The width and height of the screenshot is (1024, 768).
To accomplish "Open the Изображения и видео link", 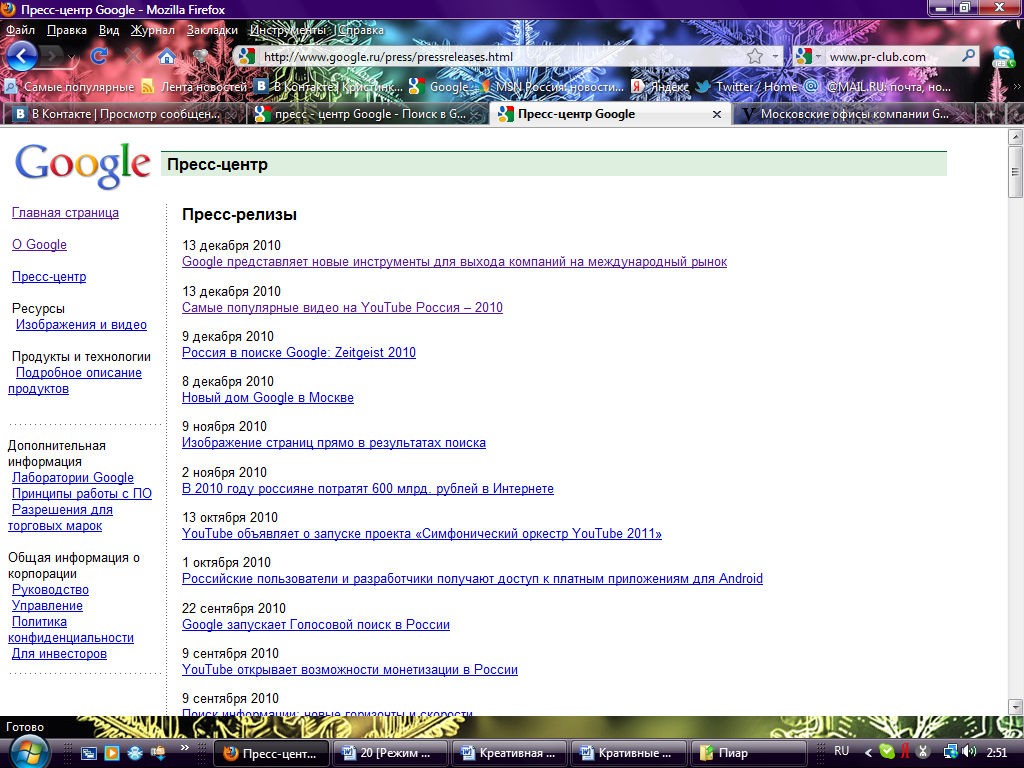I will [x=81, y=325].
